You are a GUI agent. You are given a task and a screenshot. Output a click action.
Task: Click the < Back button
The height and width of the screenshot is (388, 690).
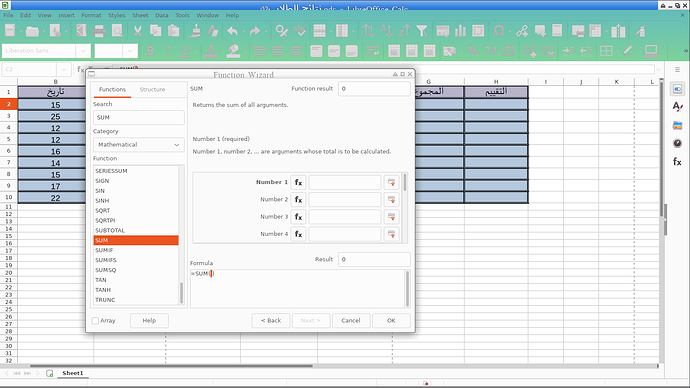pyautogui.click(x=271, y=321)
